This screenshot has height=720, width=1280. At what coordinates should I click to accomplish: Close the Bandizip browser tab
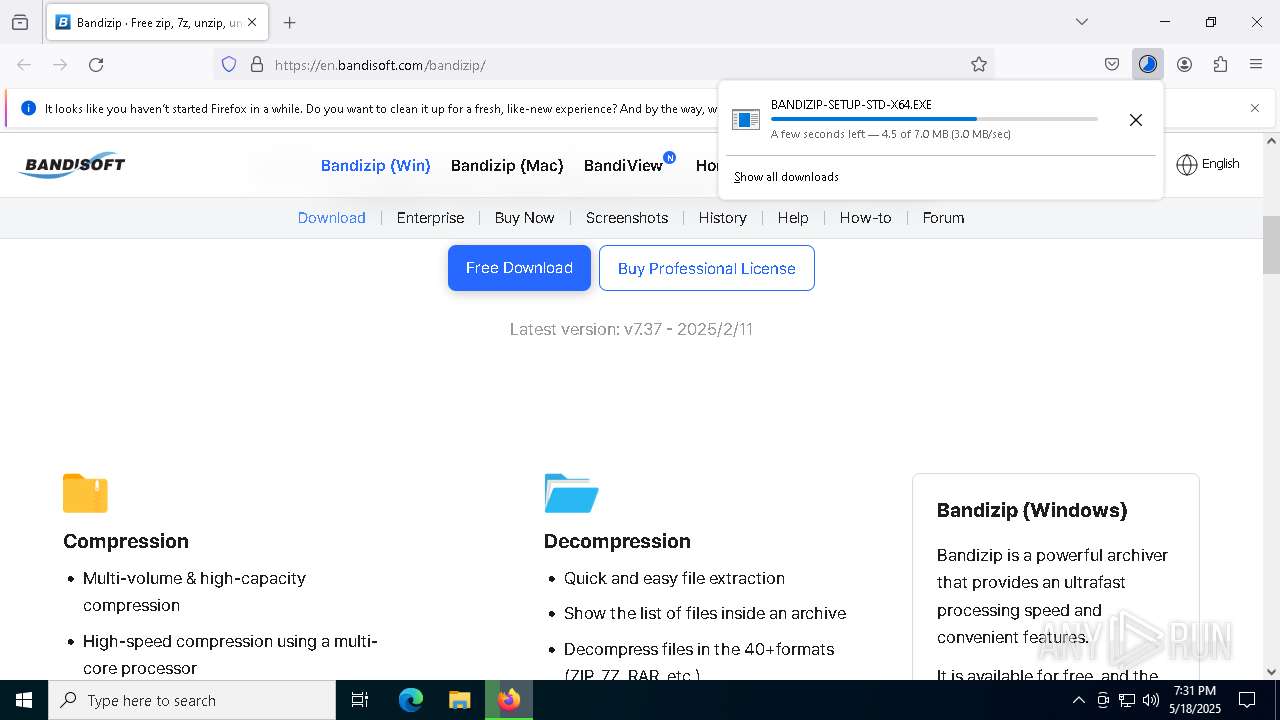tap(252, 22)
